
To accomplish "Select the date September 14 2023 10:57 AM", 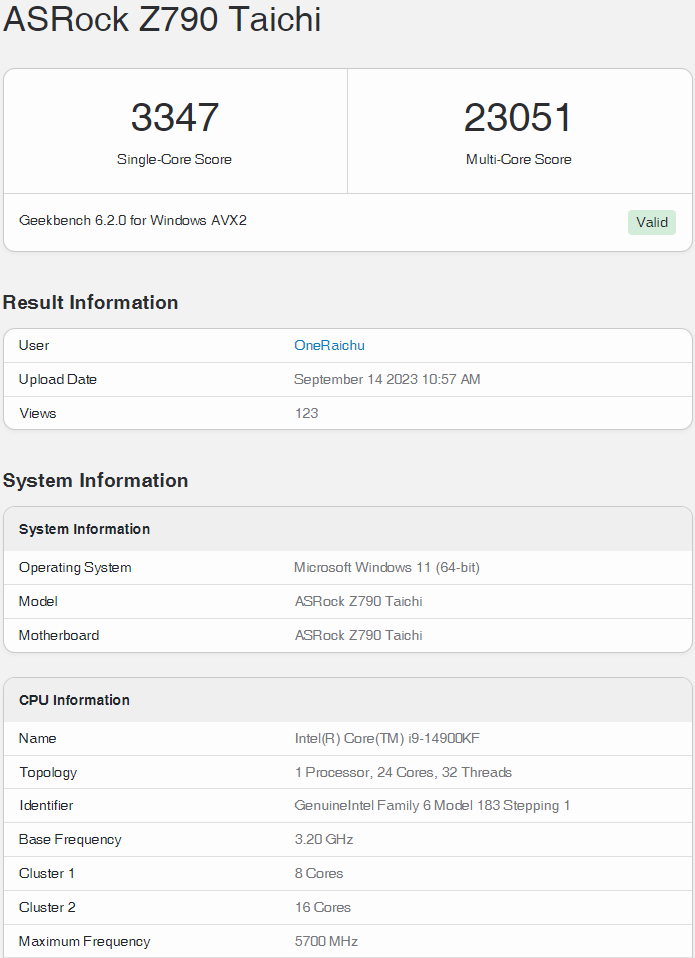I will [x=387, y=379].
